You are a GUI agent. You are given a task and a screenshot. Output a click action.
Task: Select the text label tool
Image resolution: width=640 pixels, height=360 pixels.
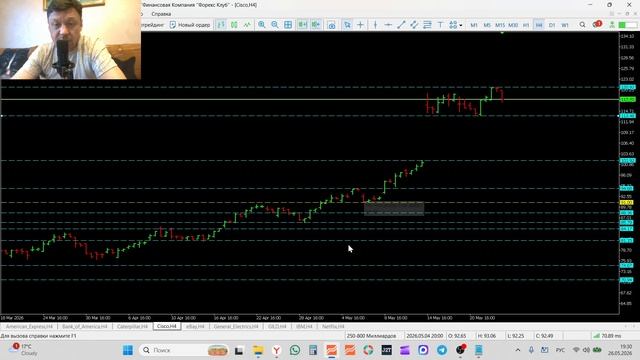point(440,25)
